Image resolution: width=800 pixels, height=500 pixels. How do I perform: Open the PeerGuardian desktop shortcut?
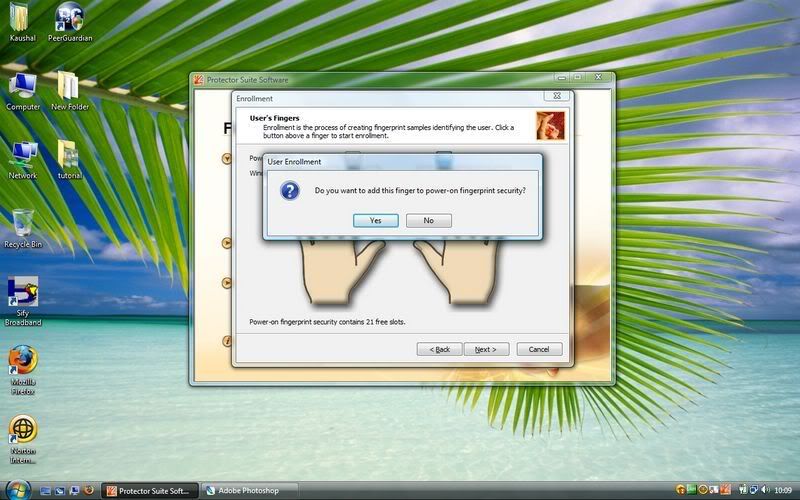(70, 22)
